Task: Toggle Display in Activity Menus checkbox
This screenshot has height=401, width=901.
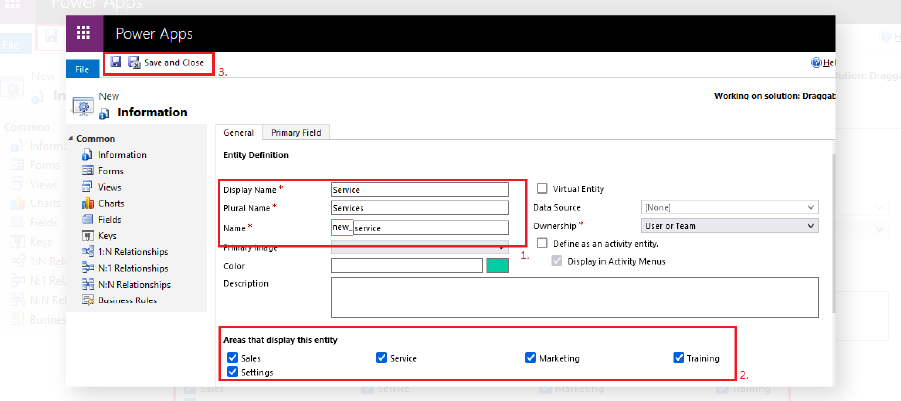Action: pyautogui.click(x=557, y=261)
